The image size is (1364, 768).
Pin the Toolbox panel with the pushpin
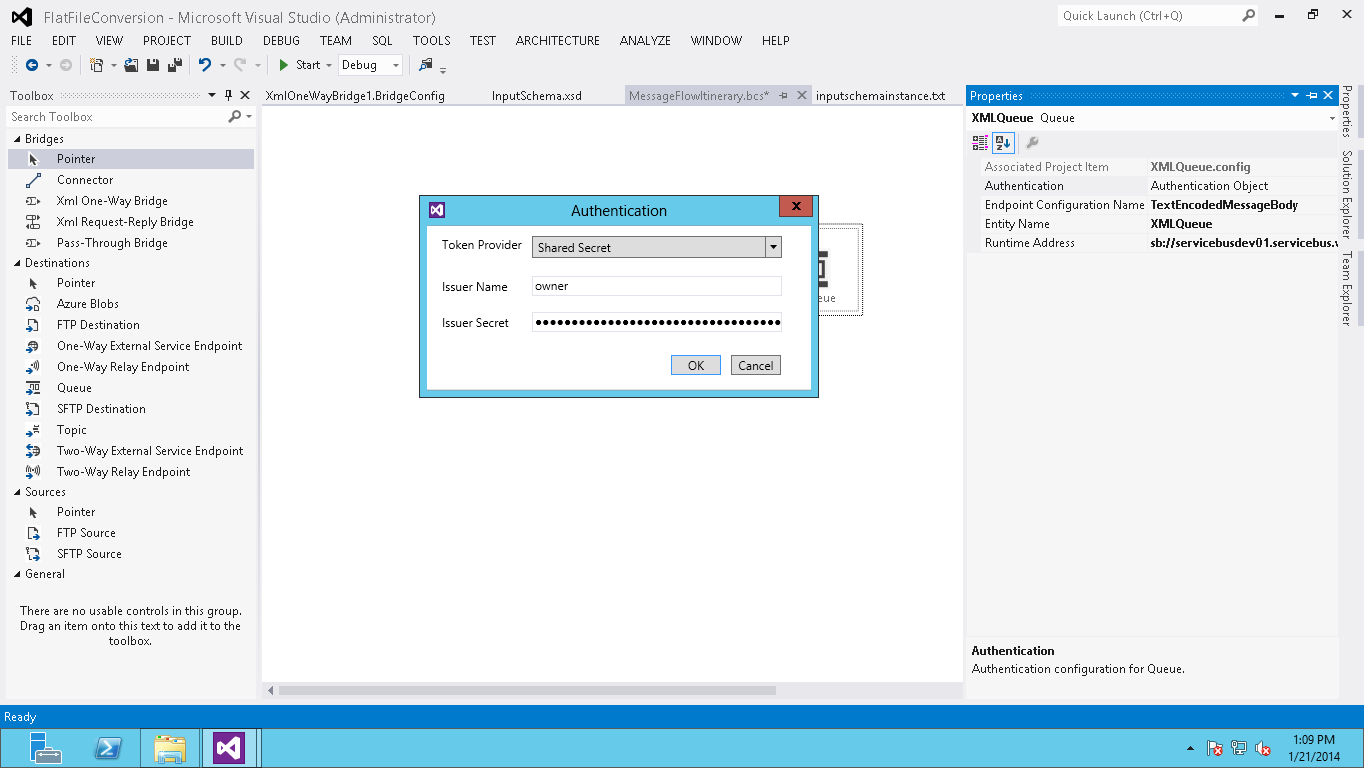click(228, 96)
